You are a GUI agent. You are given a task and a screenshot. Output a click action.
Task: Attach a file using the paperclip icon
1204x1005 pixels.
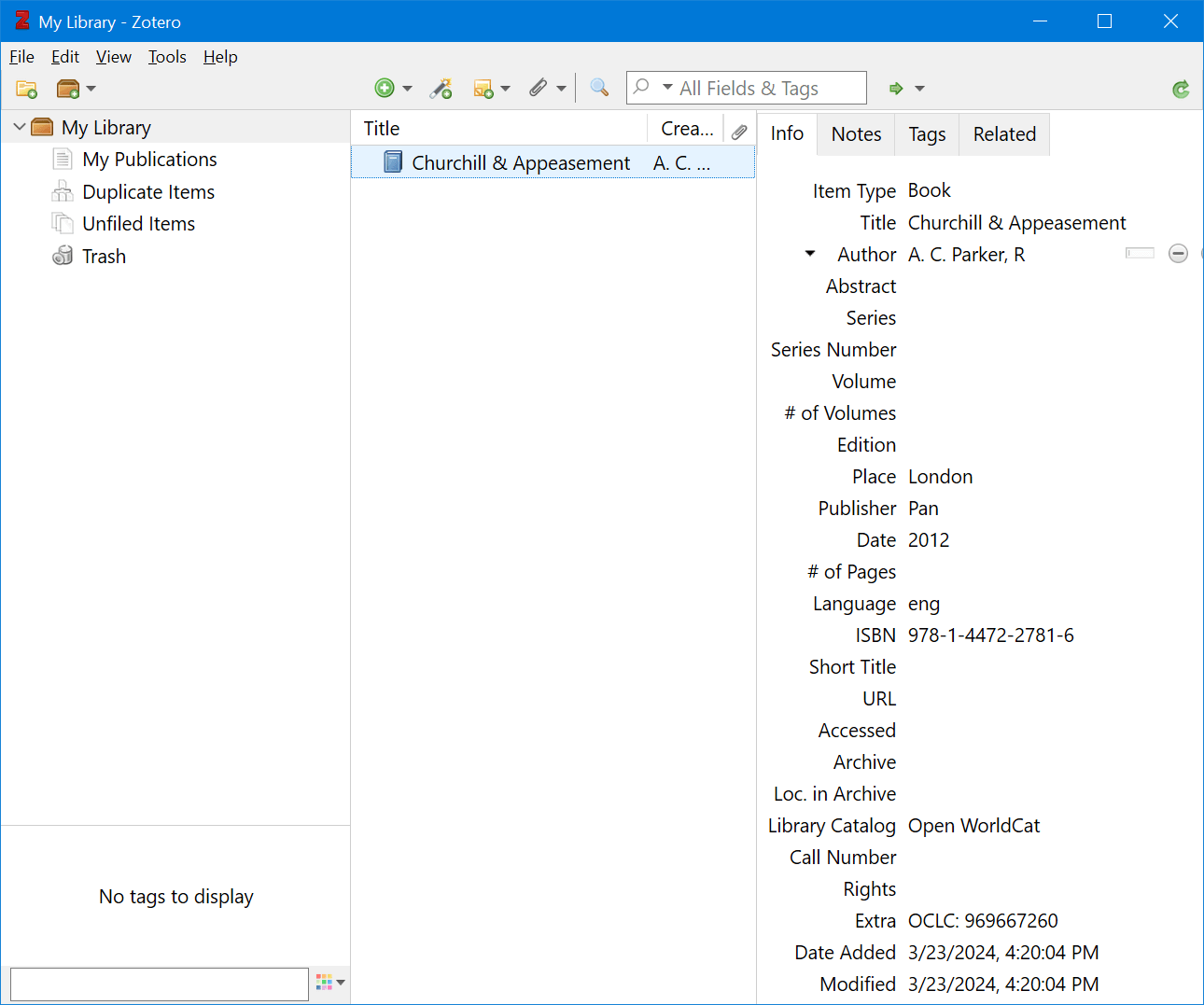point(539,88)
